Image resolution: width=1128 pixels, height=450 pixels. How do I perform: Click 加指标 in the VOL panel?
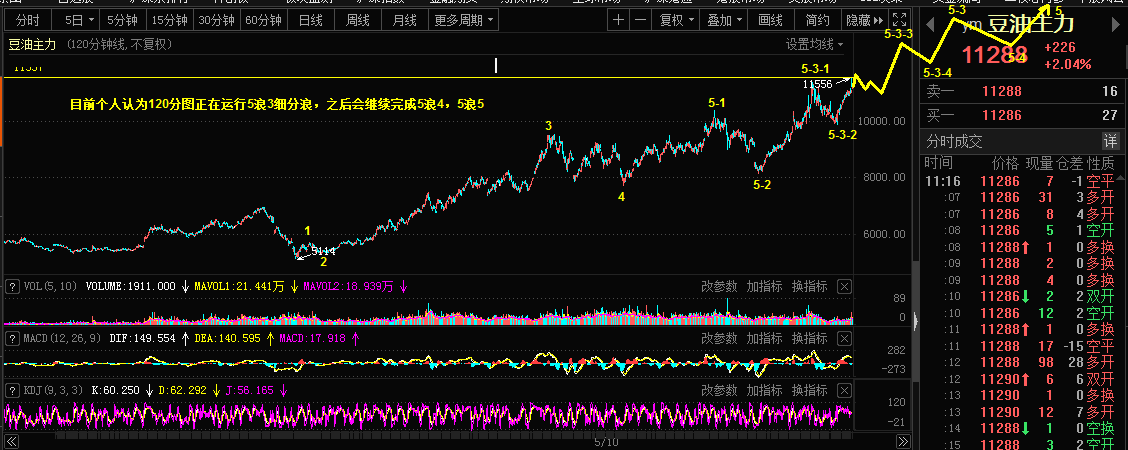[x=764, y=286]
